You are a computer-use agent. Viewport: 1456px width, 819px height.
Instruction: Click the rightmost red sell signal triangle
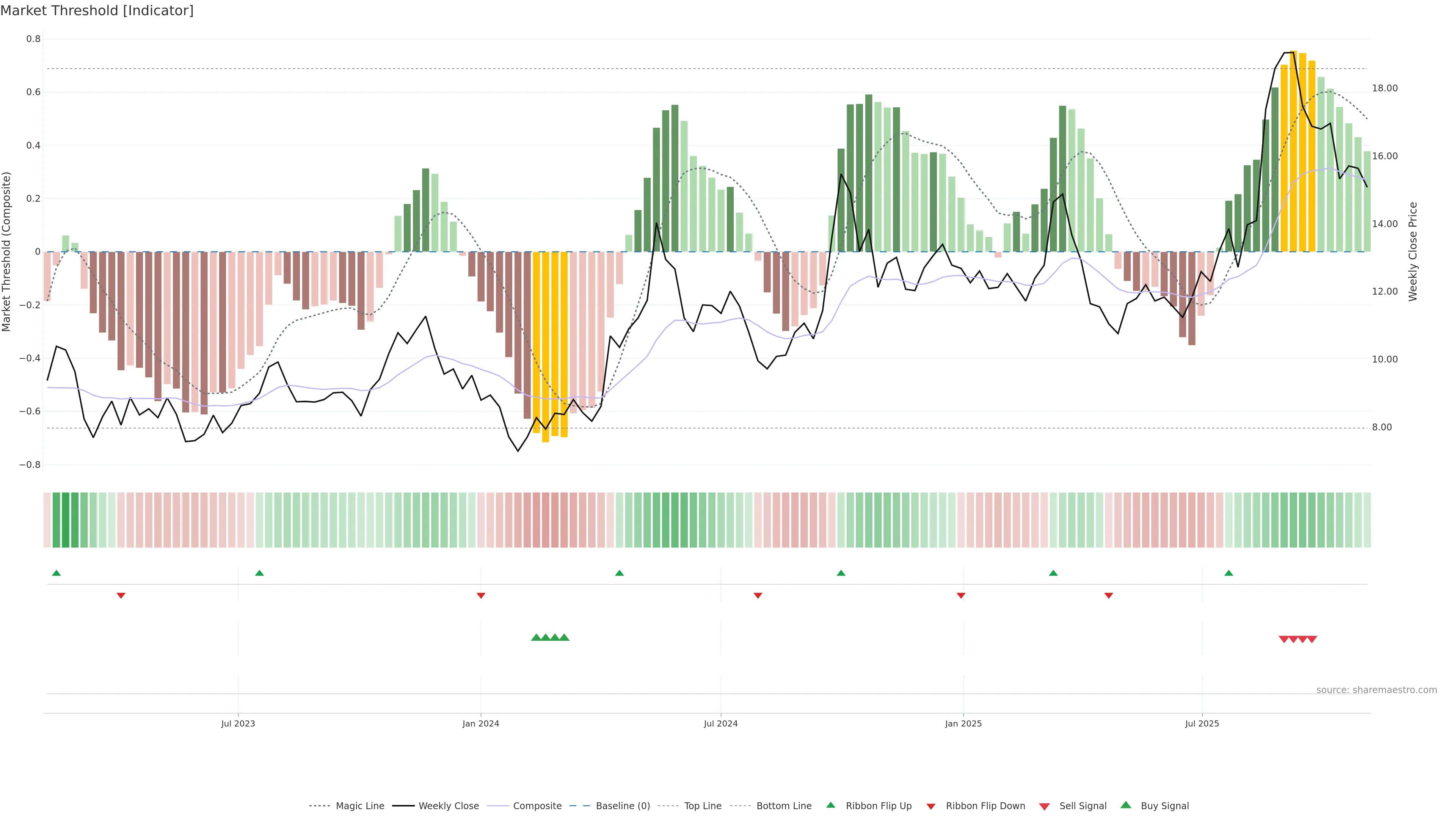pos(1312,639)
